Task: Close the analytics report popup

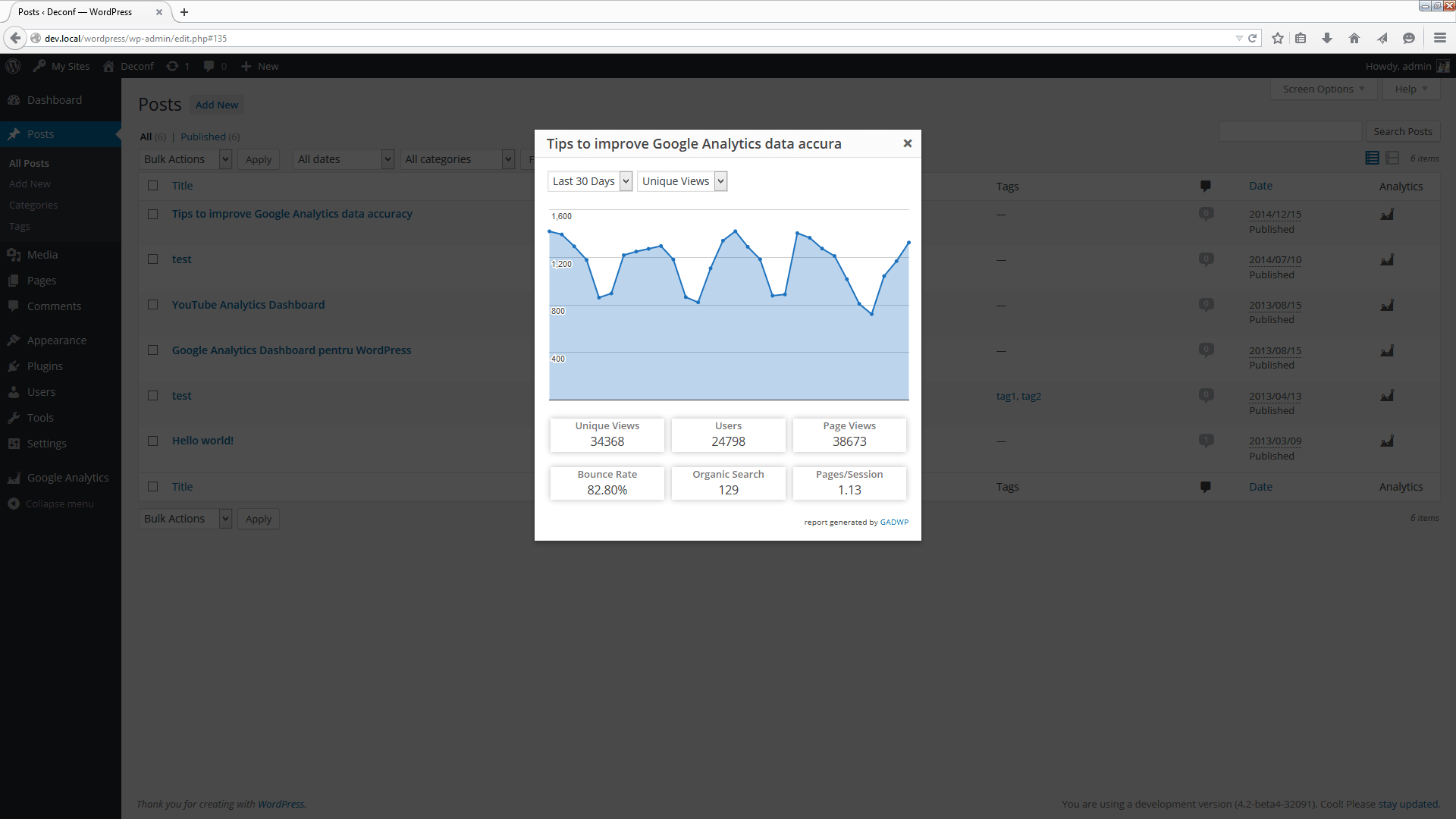Action: (907, 143)
